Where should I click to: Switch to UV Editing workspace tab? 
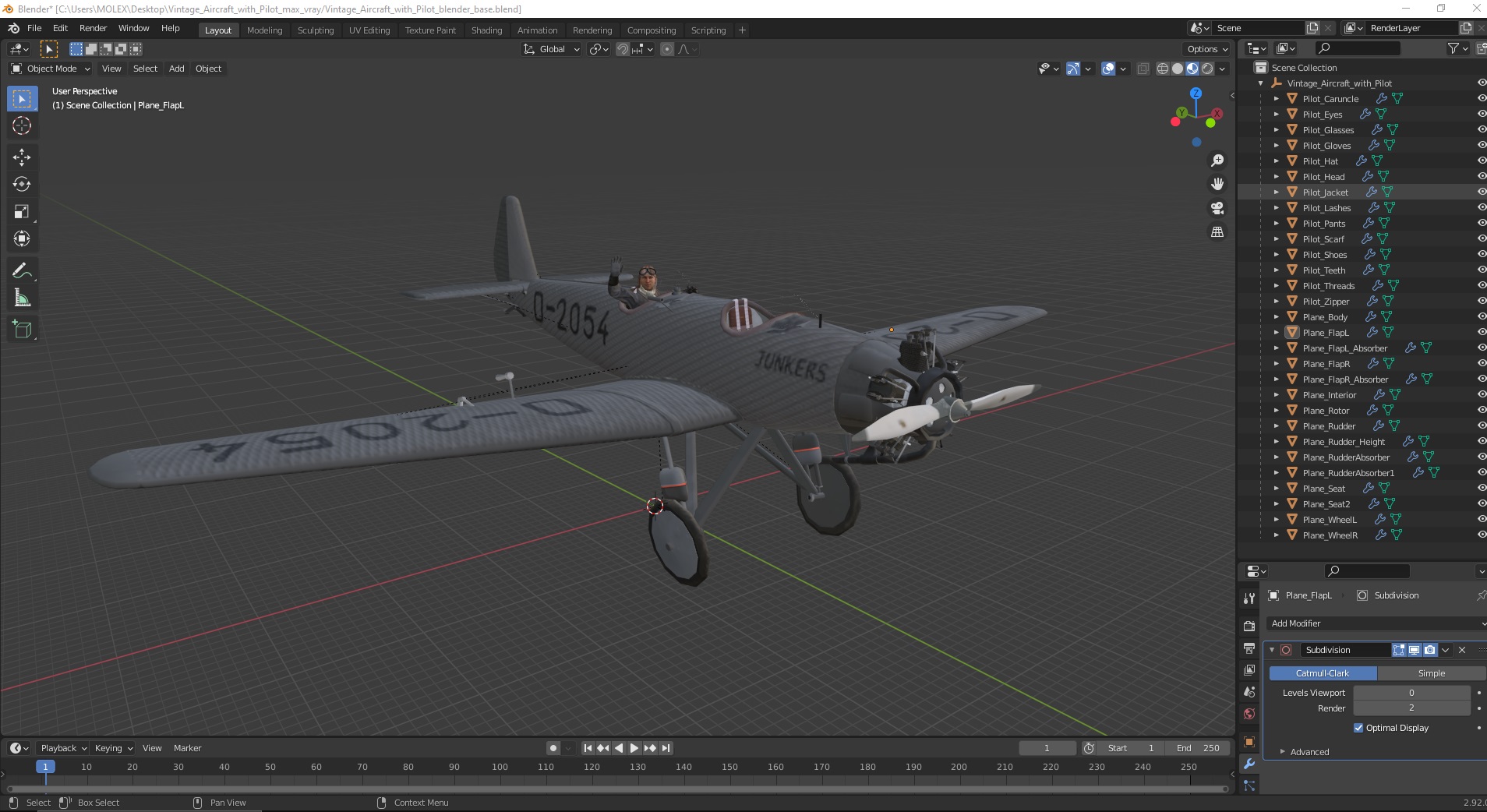coord(369,30)
